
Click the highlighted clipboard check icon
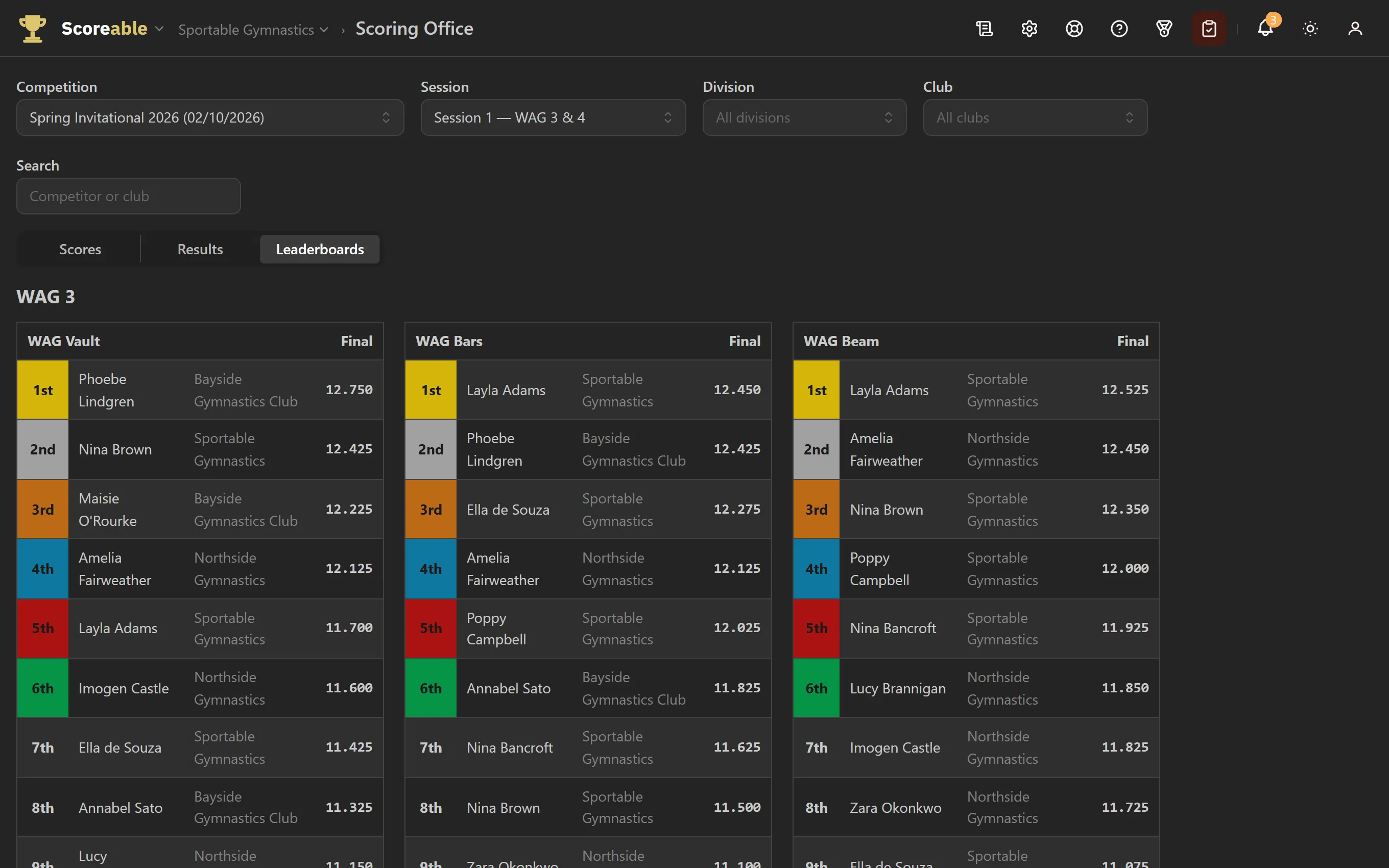click(x=1209, y=29)
